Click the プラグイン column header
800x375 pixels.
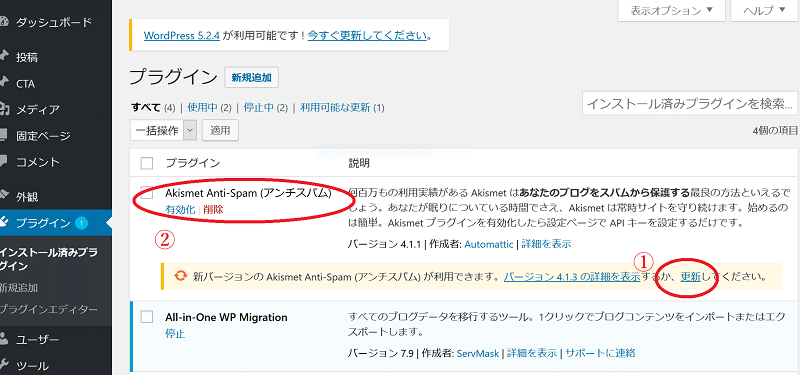click(192, 163)
